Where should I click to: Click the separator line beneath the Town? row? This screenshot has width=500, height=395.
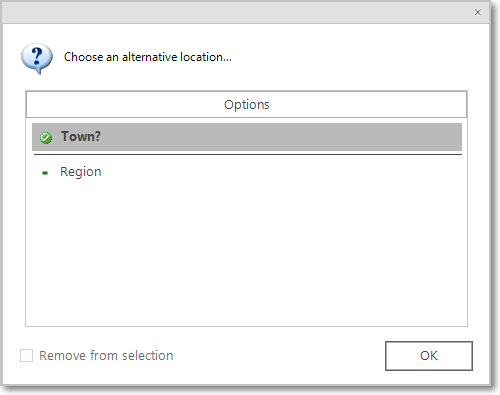pyautogui.click(x=247, y=154)
